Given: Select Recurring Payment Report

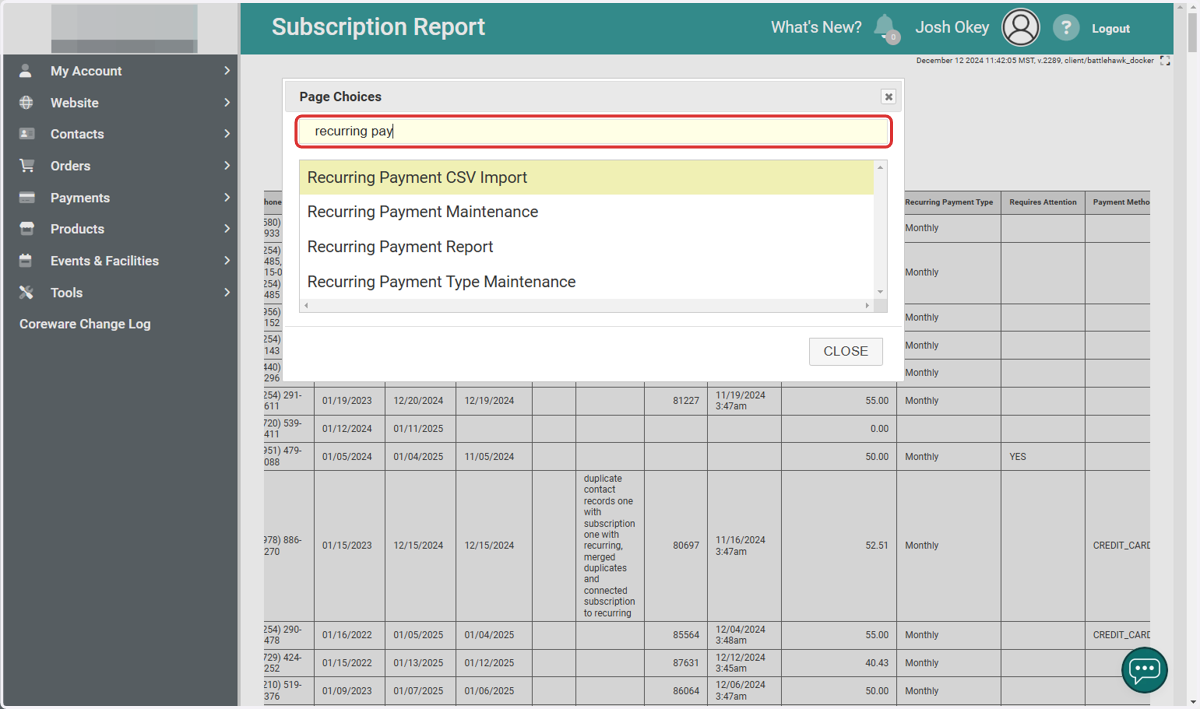Looking at the screenshot, I should click(587, 247).
